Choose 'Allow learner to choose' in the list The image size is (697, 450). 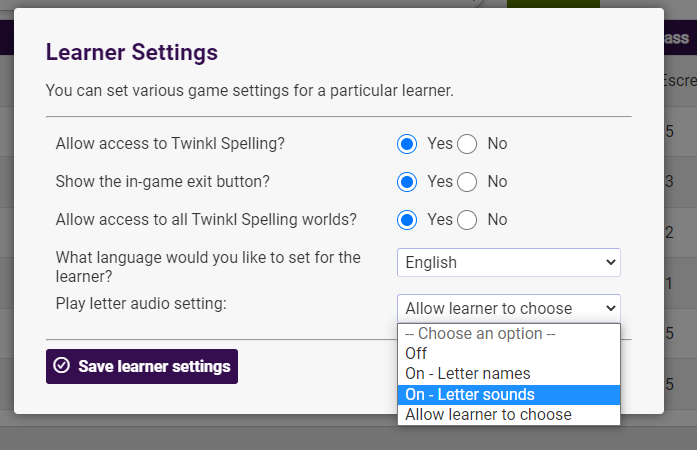click(509, 414)
